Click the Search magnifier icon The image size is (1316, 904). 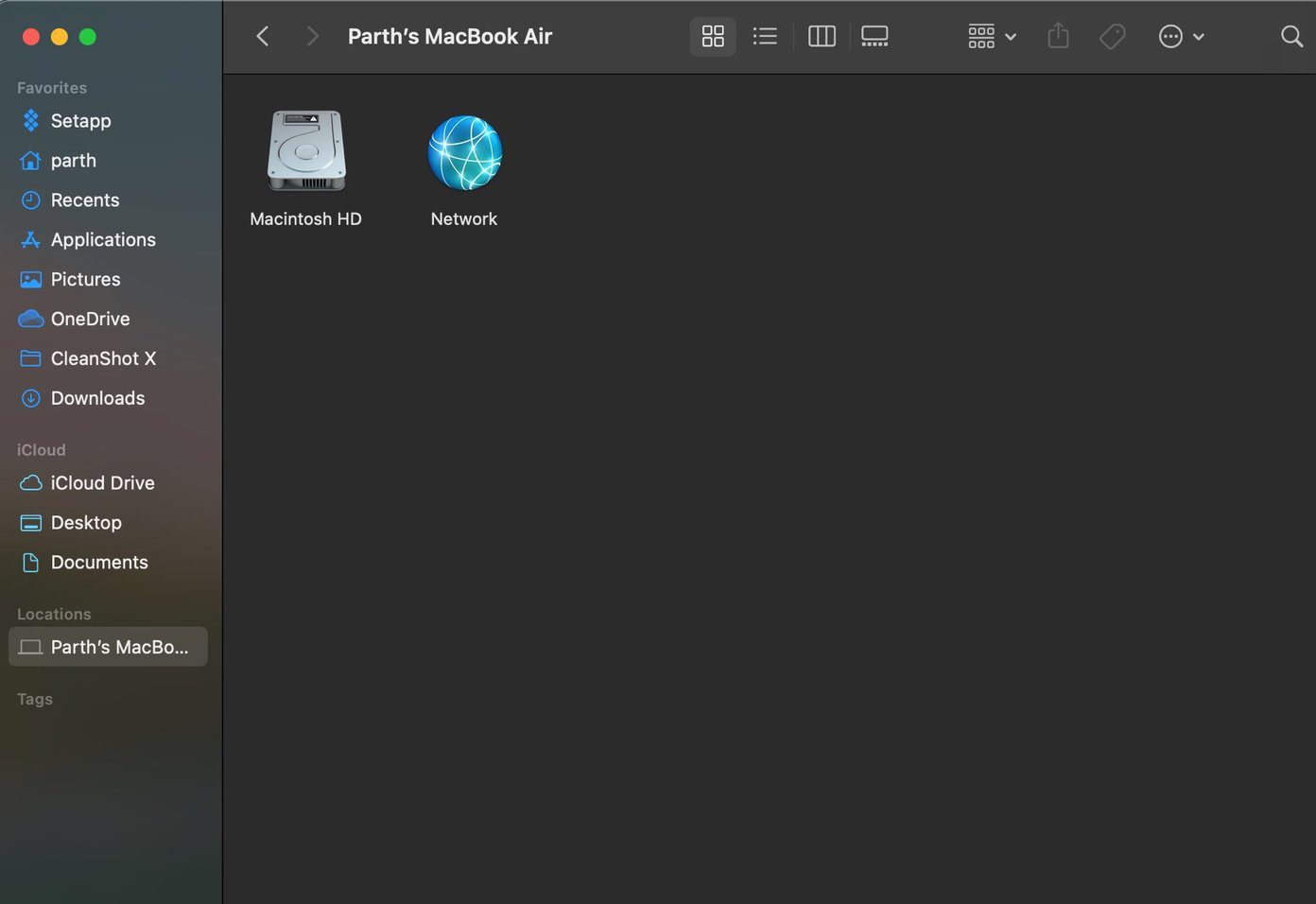point(1291,37)
